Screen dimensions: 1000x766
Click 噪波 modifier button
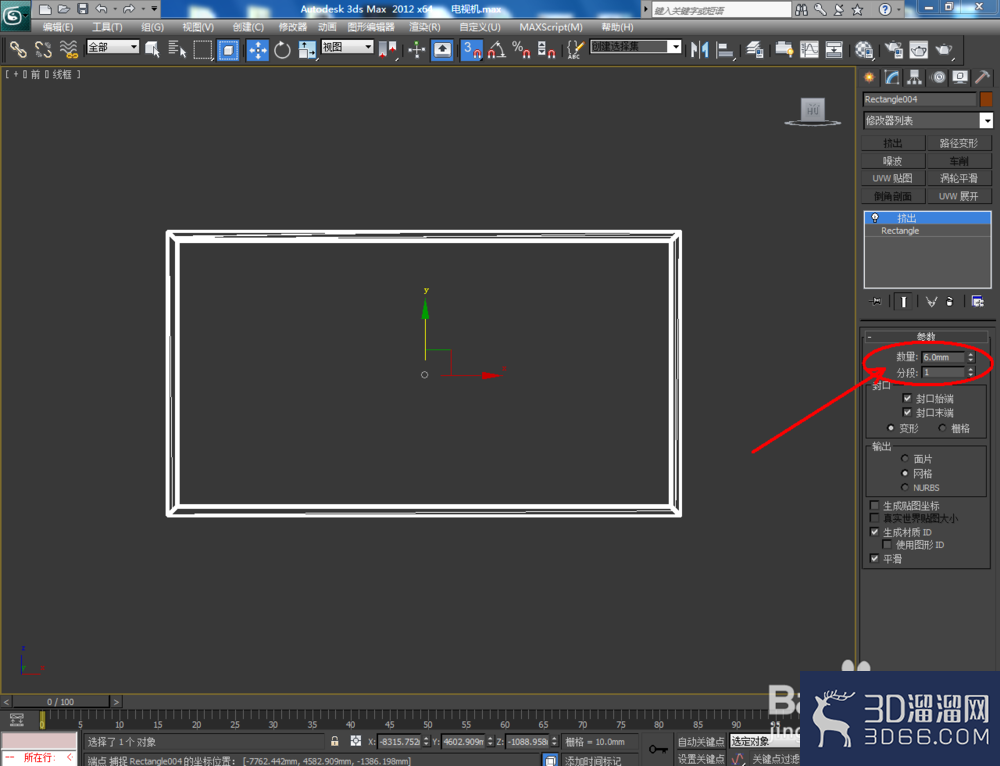tap(893, 161)
